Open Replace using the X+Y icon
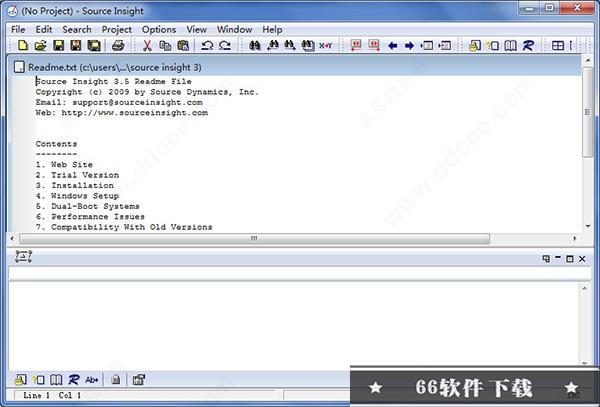Screen dimensions: 600x407 tap(326, 46)
